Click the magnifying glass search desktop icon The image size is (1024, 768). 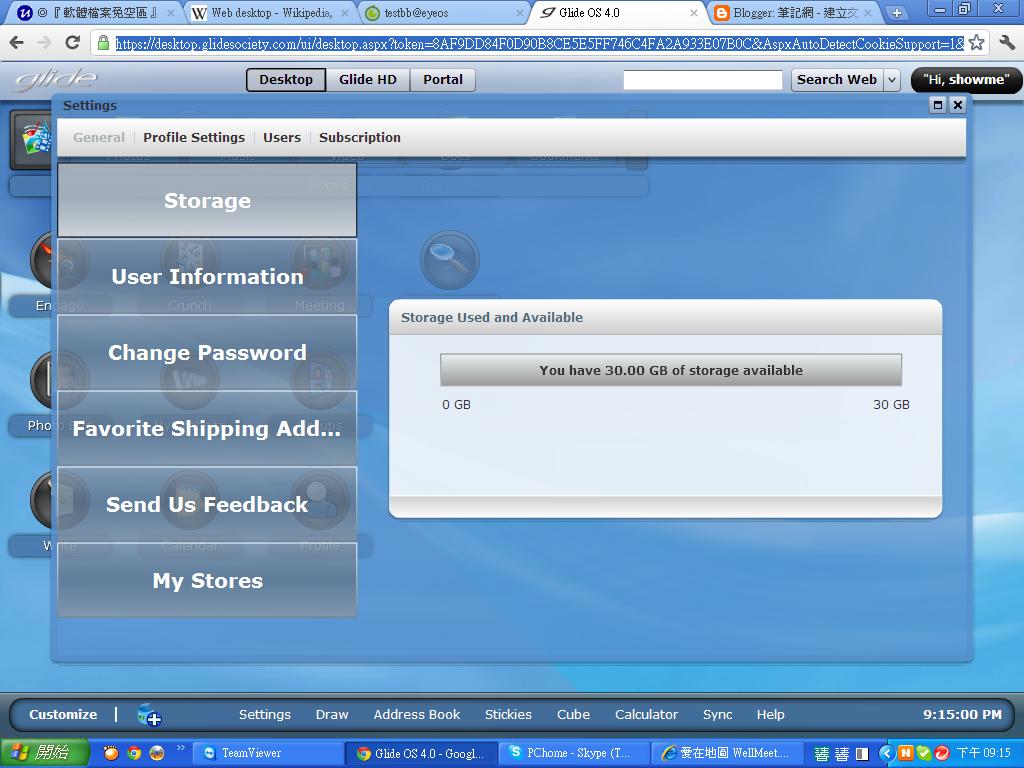pos(449,260)
